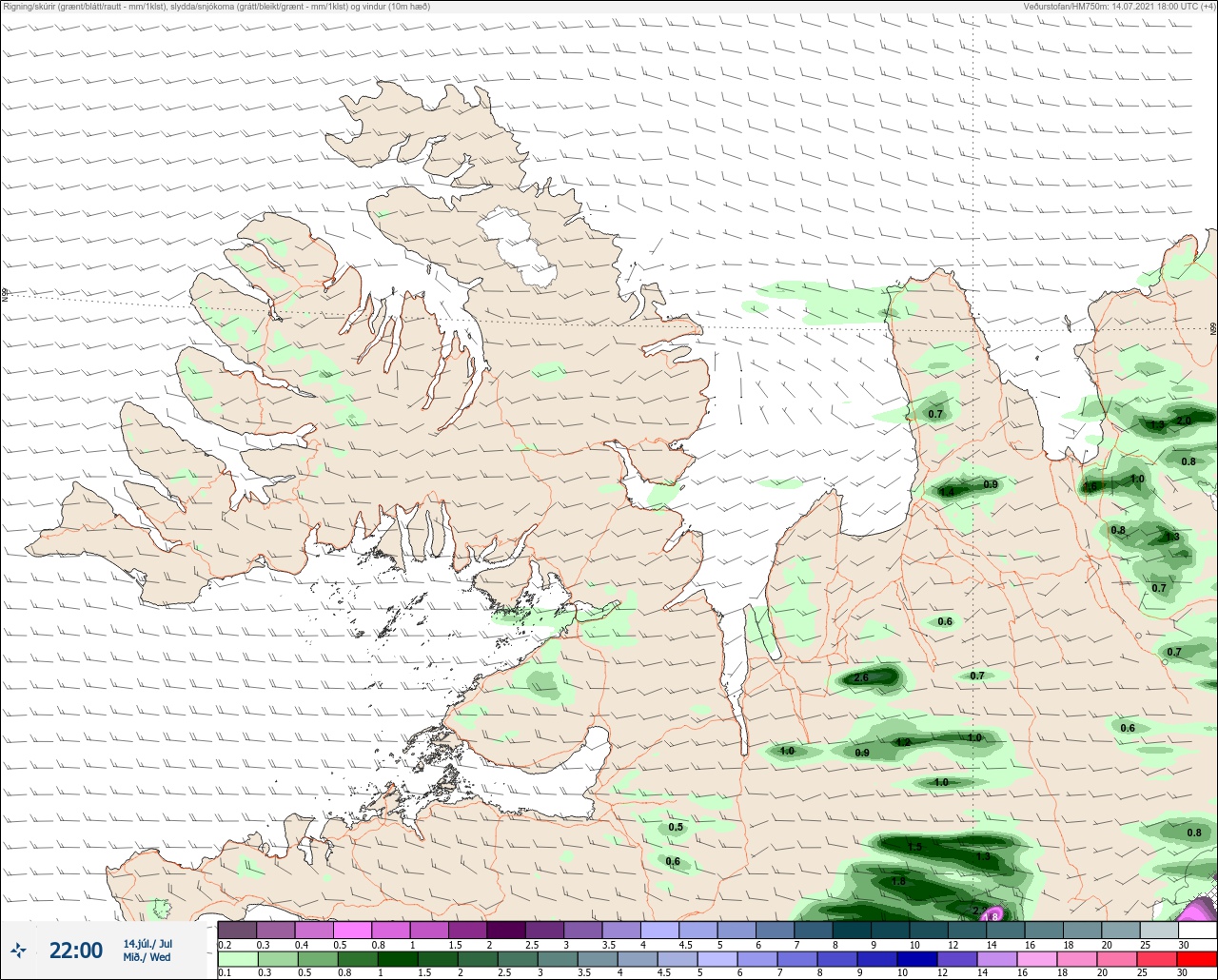The image size is (1218, 980).
Task: Click the 1.2 precipitation value on the map
Action: (903, 742)
